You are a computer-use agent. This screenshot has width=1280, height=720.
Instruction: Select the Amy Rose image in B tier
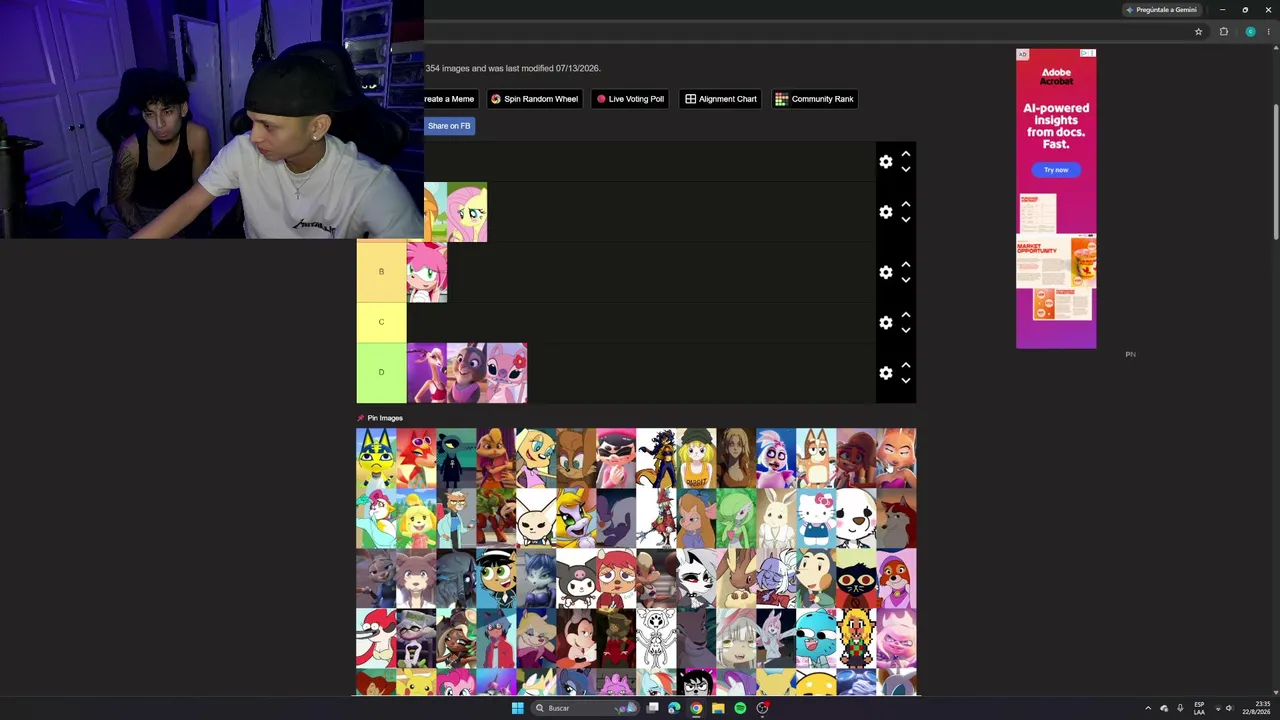coord(427,272)
